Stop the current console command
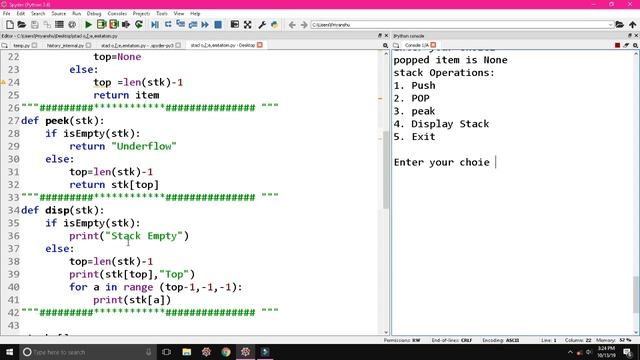Viewport: 640px width, 360px height. pos(618,45)
